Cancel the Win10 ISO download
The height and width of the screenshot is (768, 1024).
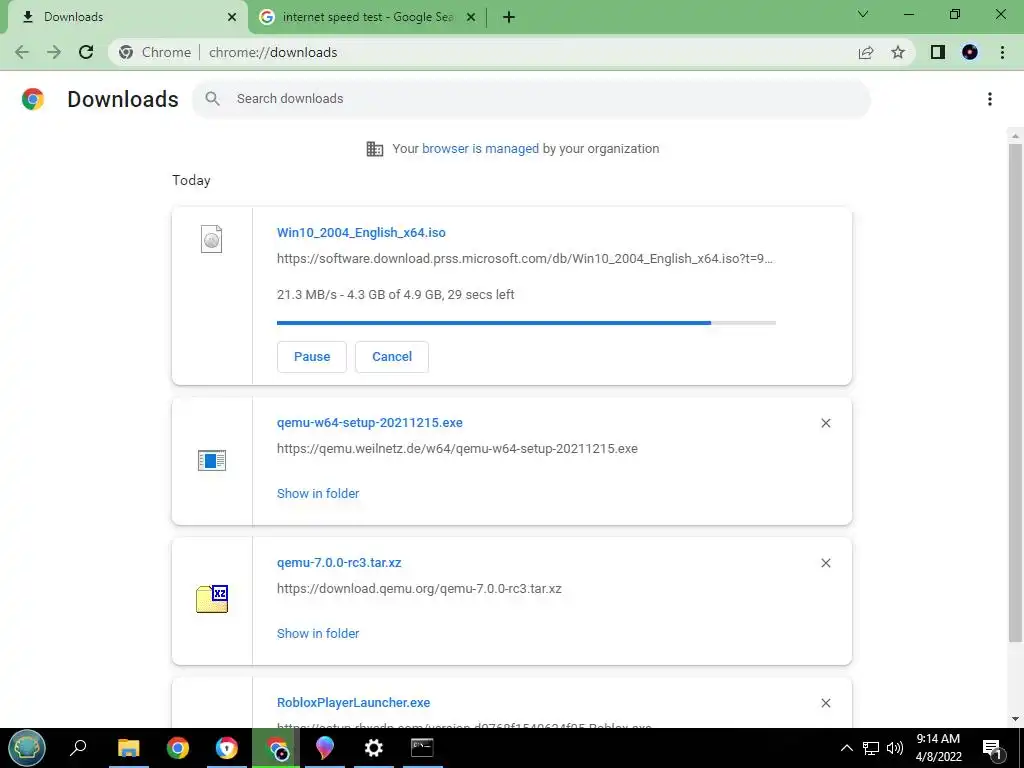pos(392,357)
